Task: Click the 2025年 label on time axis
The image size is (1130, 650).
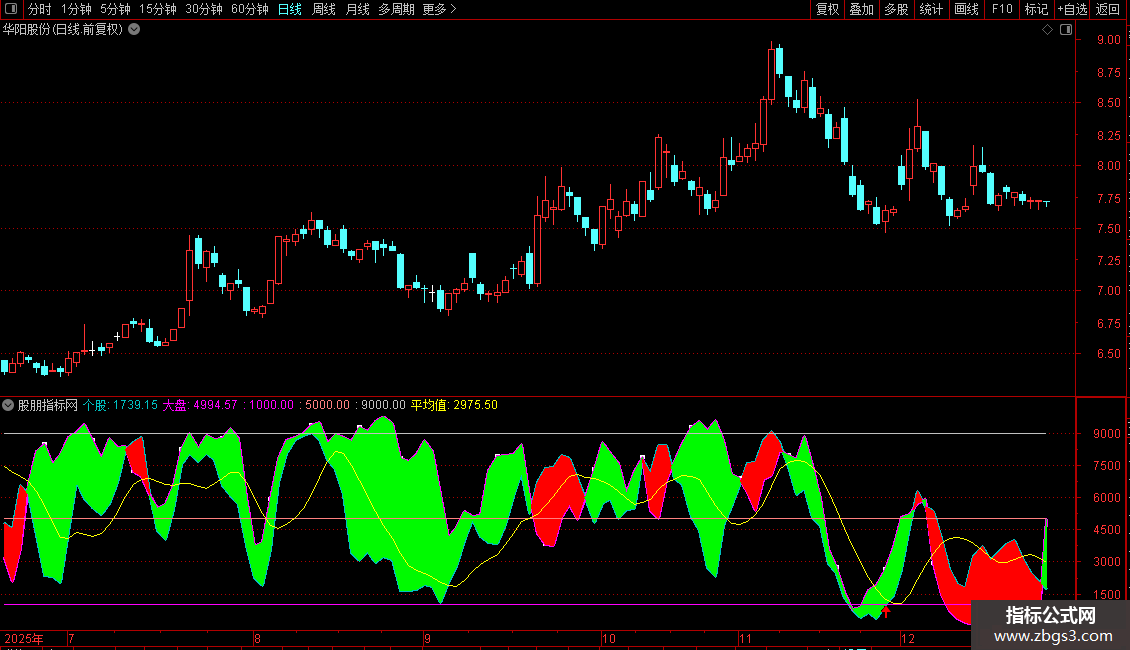Action: point(24,638)
